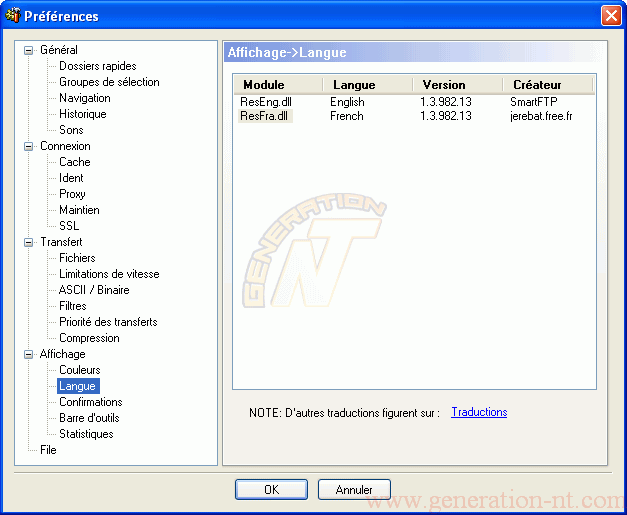Collapse the Transfert tree node
Screen dimensions: 627x515
[x=28, y=242]
